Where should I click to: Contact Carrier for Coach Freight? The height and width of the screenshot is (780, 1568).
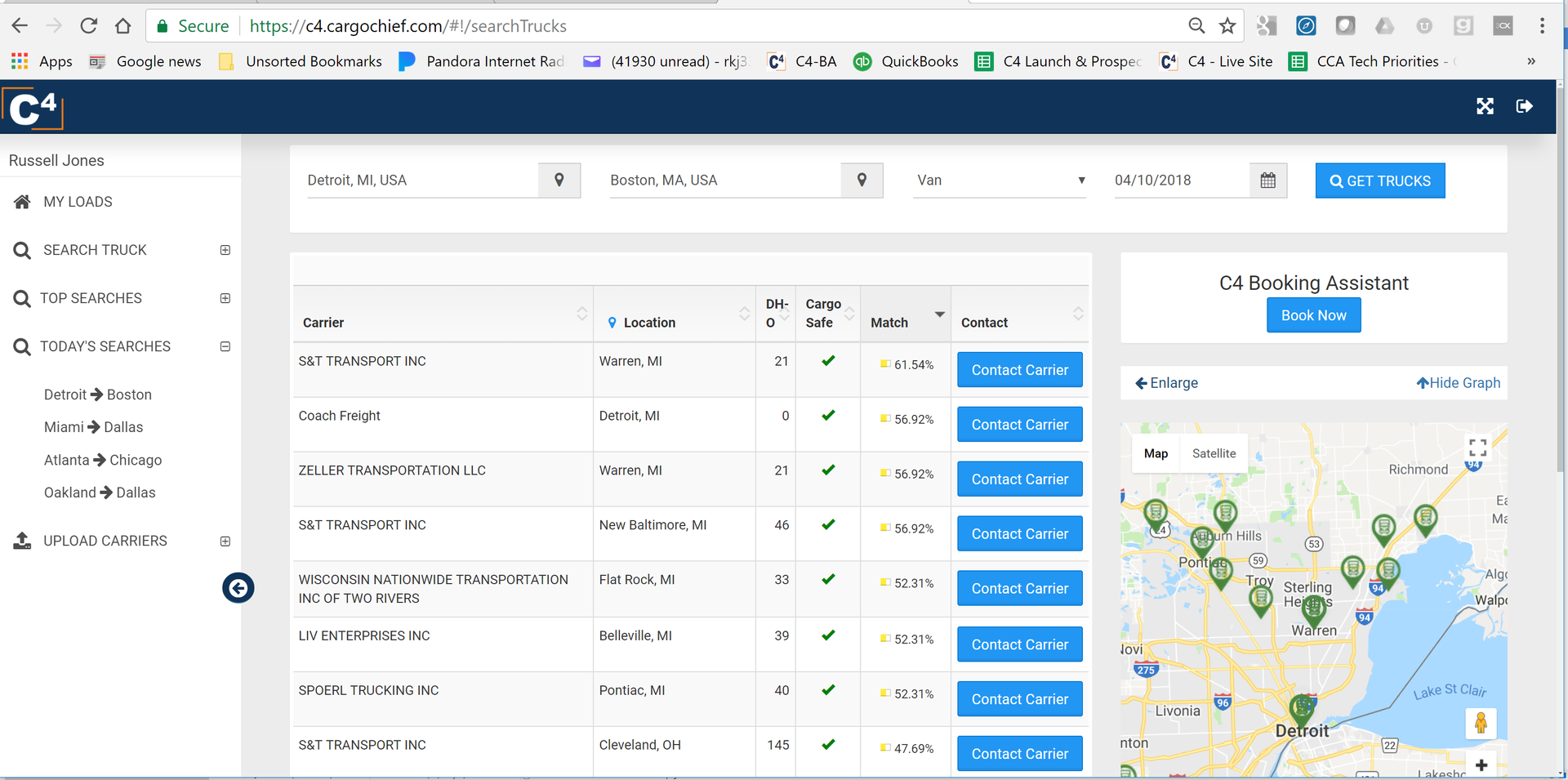1019,424
